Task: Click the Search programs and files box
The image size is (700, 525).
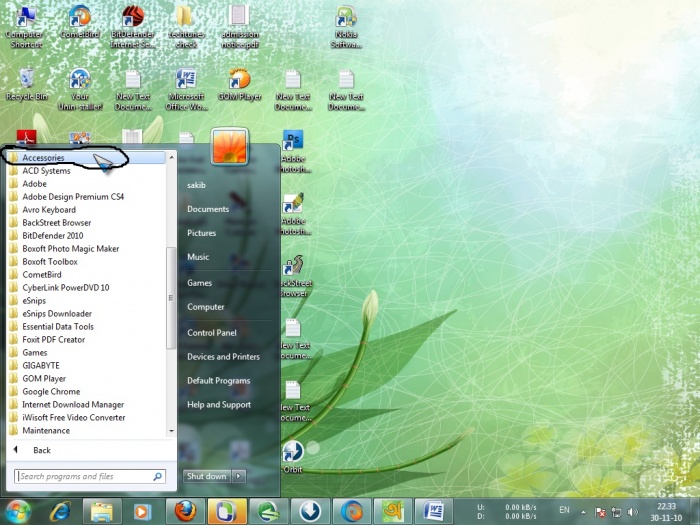Action: coord(90,476)
